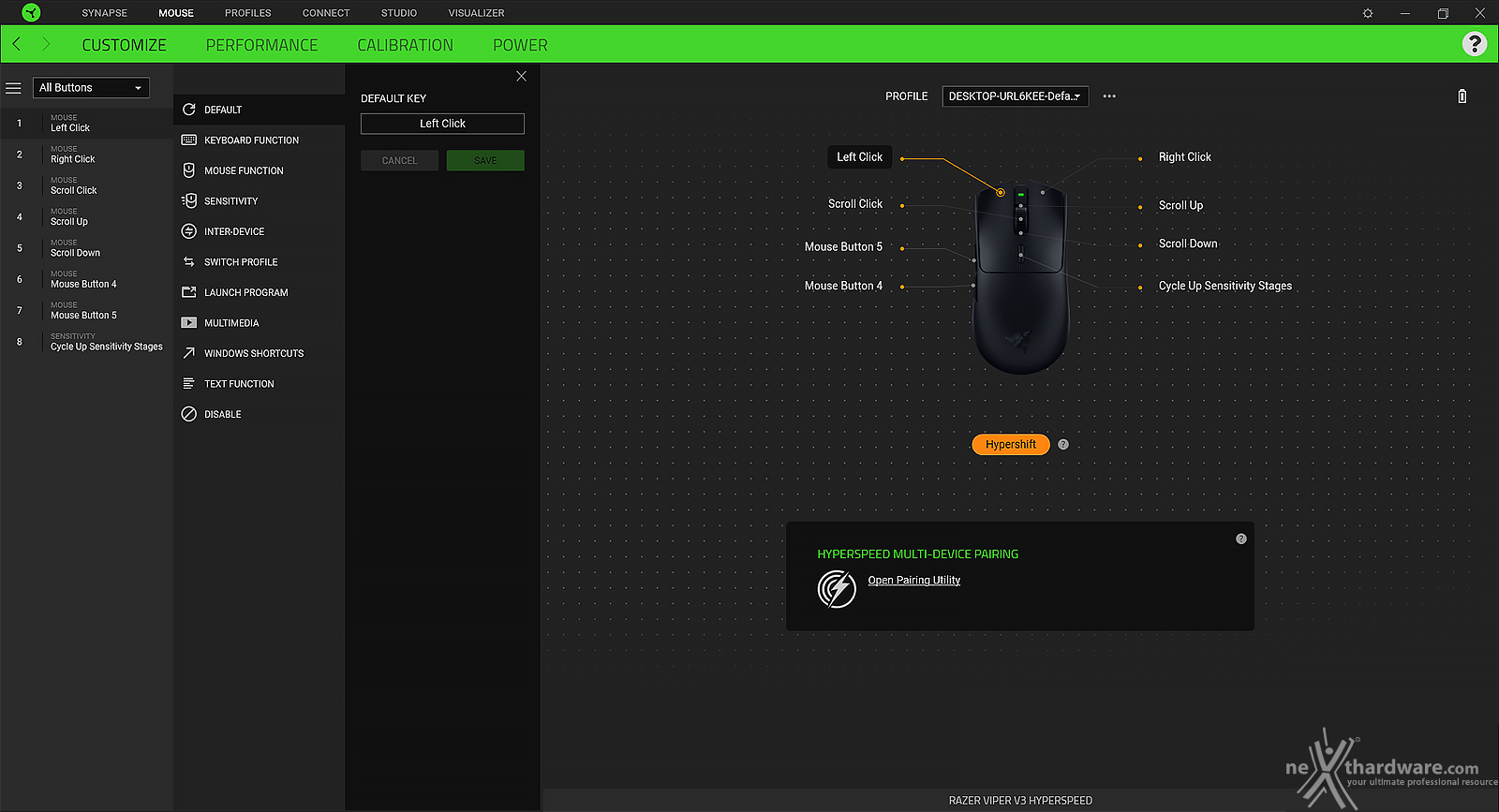This screenshot has width=1499, height=812.
Task: Click the CANCEL button
Action: coord(399,161)
